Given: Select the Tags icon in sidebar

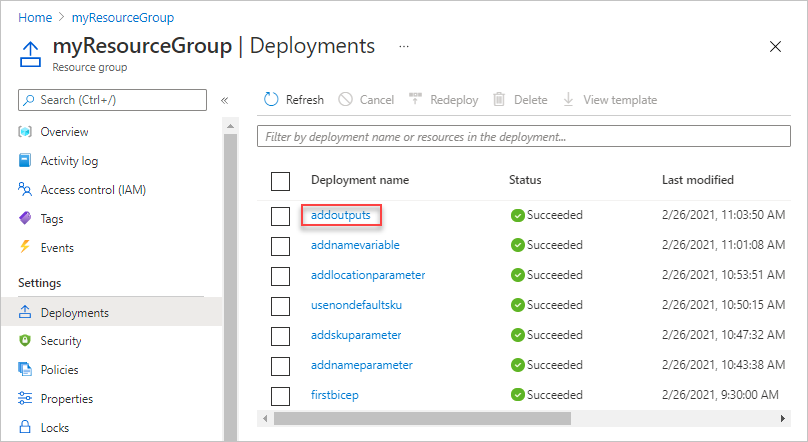Looking at the screenshot, I should click(26, 219).
